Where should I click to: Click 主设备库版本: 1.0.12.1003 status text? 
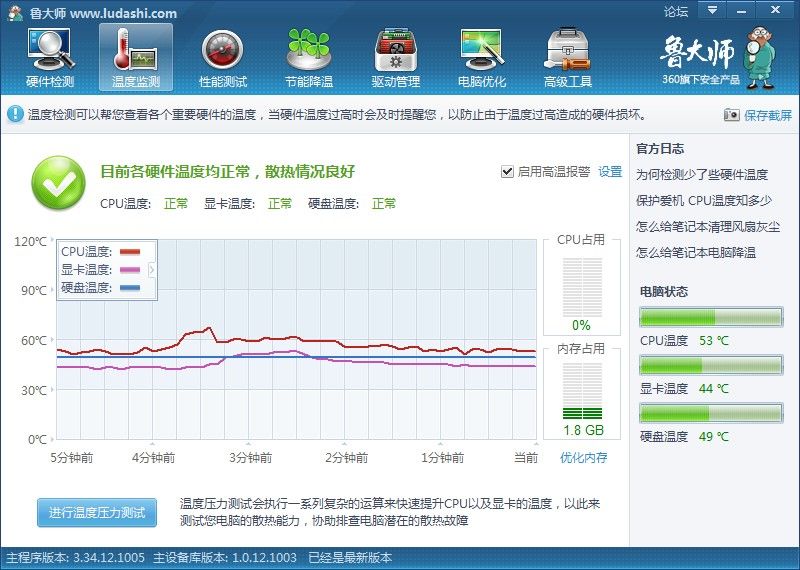[x=225, y=558]
